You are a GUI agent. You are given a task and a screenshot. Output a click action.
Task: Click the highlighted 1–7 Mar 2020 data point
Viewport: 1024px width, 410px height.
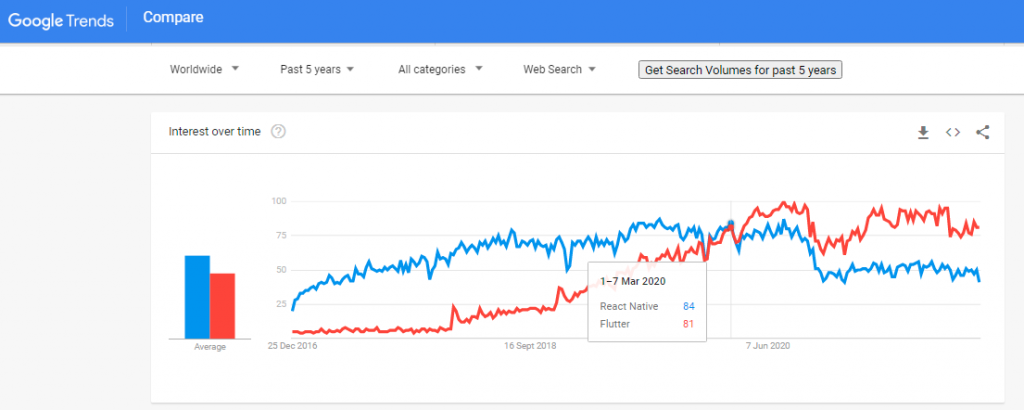731,223
